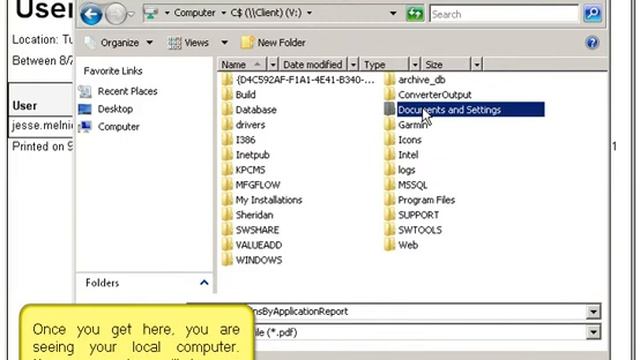
Task: Click the KPCMS folder icon
Action: pyautogui.click(x=227, y=170)
